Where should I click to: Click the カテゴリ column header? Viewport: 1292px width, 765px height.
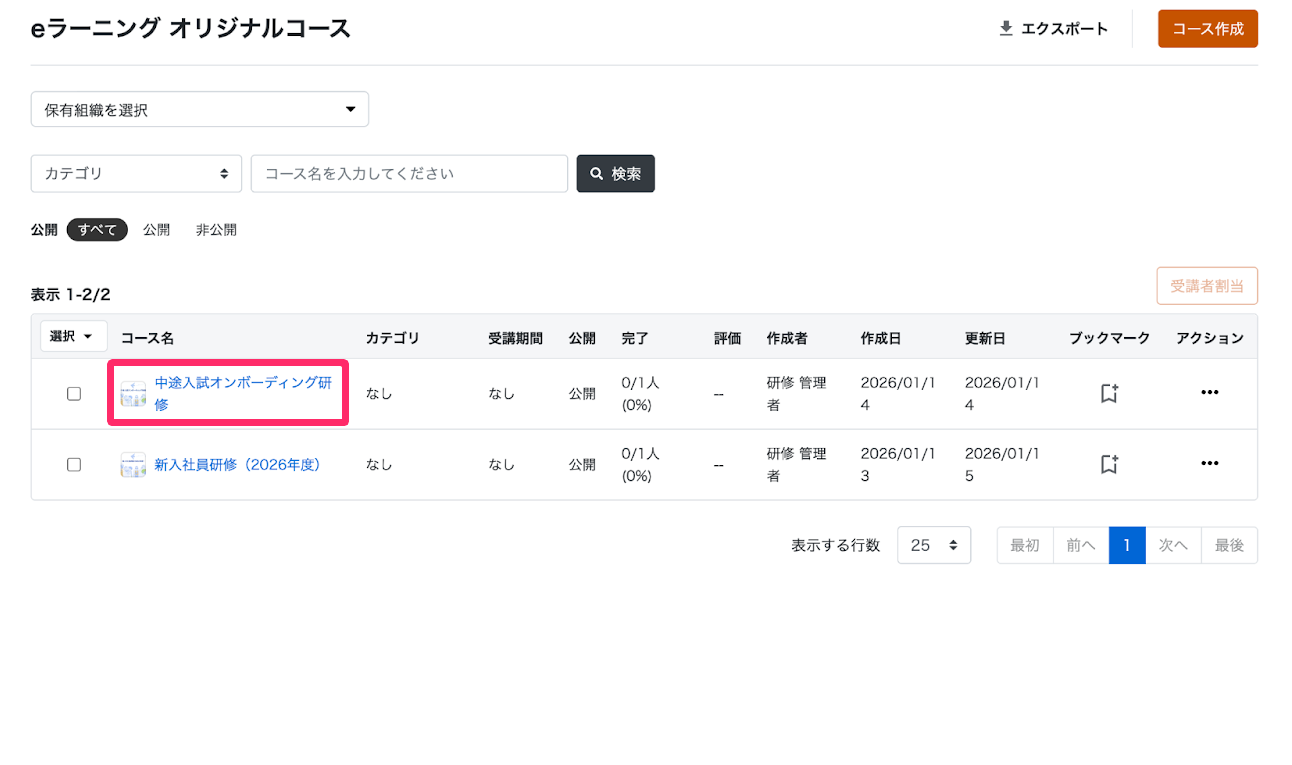[392, 338]
